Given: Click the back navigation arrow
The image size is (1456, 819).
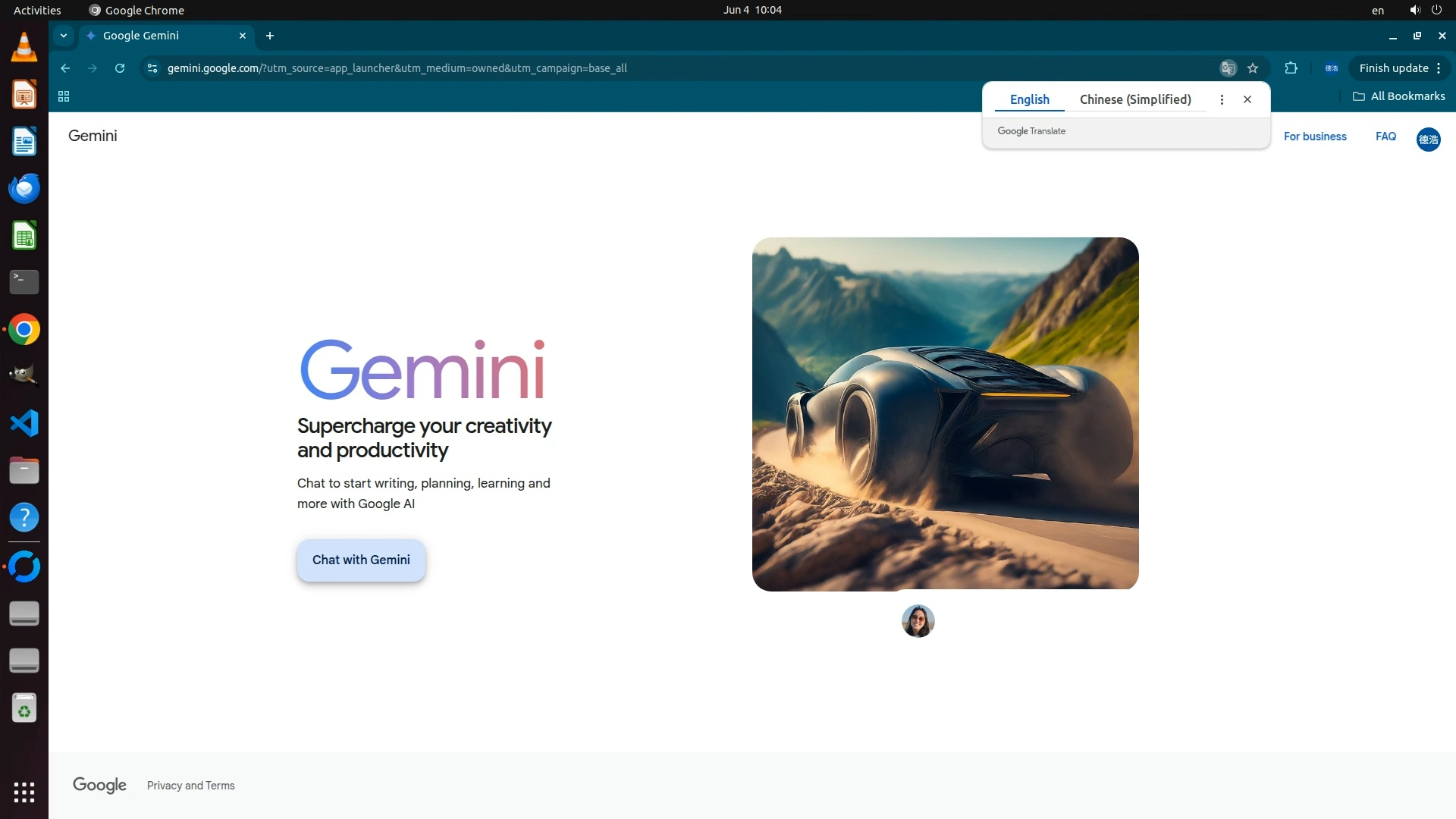Looking at the screenshot, I should [65, 68].
